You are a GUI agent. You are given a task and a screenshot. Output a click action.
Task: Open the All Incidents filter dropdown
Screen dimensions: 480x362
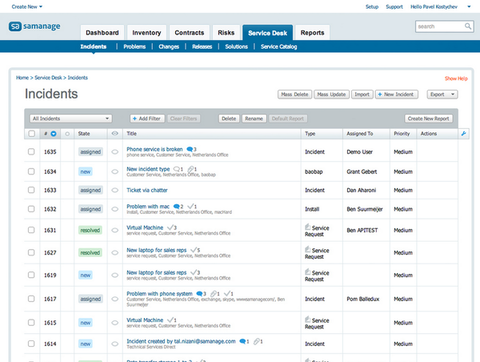click(71, 118)
